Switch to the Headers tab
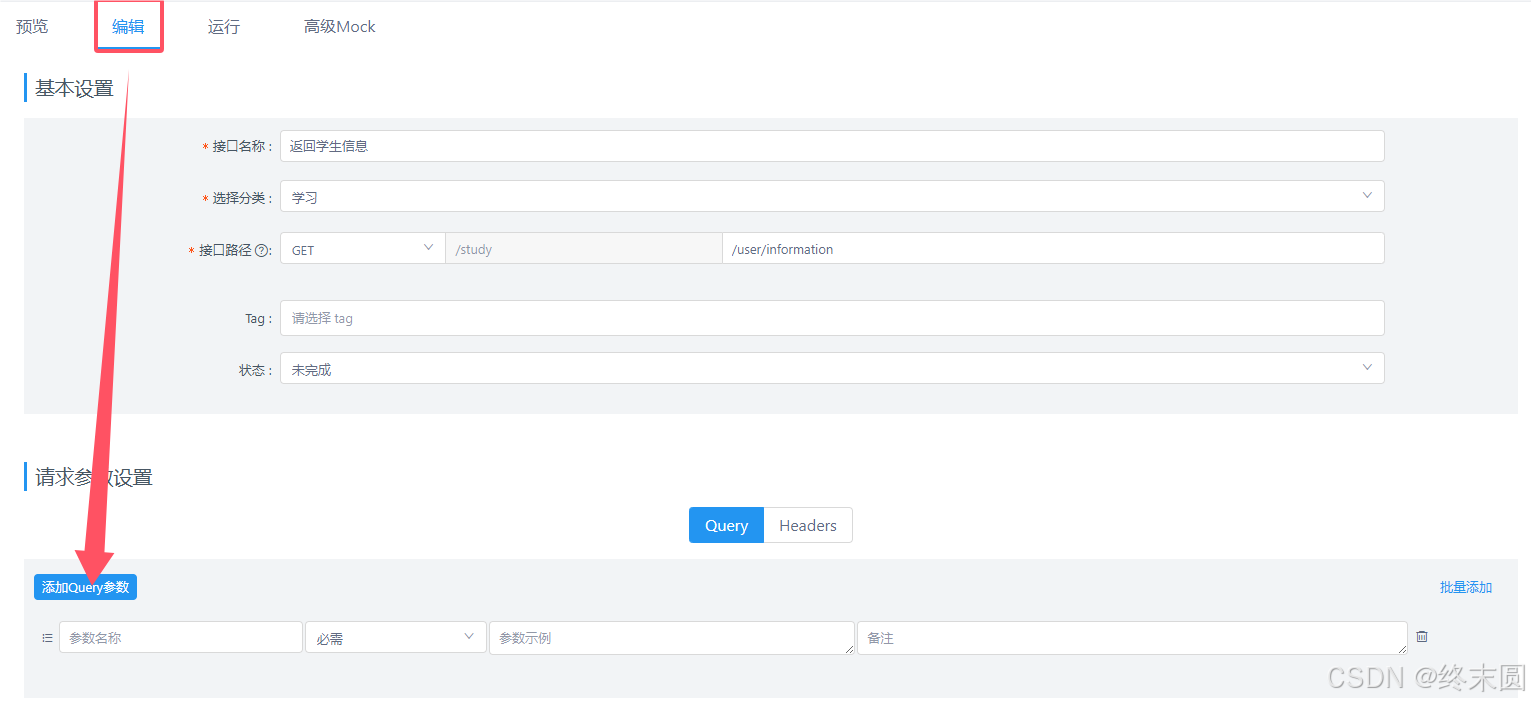1531x704 pixels. pos(808,525)
